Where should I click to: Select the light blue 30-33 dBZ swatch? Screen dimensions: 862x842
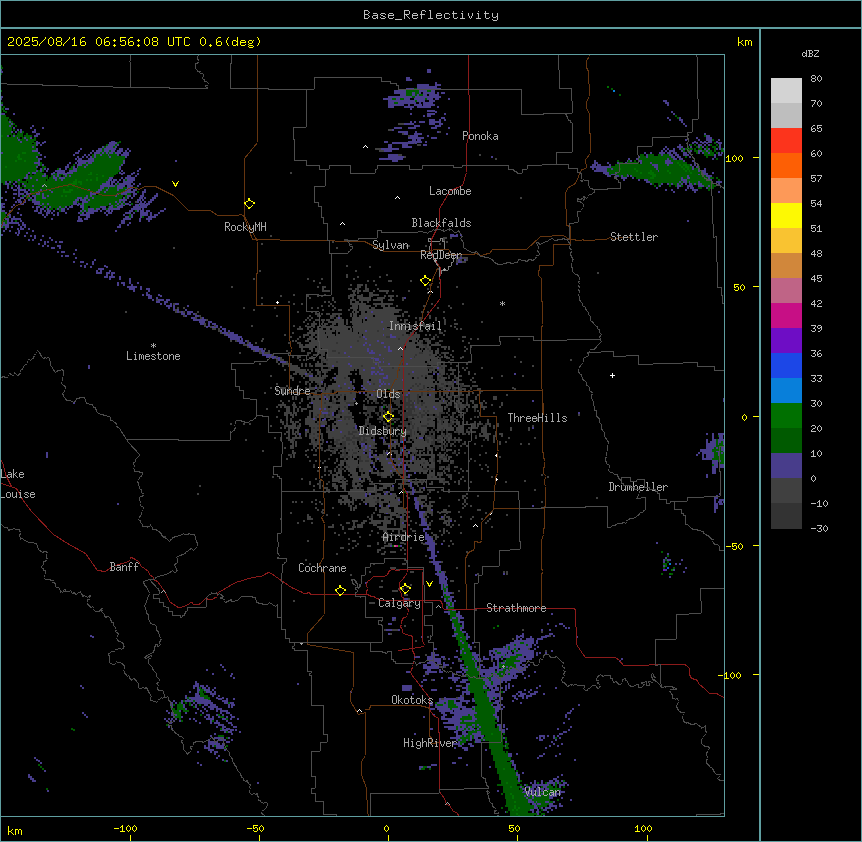(786, 391)
